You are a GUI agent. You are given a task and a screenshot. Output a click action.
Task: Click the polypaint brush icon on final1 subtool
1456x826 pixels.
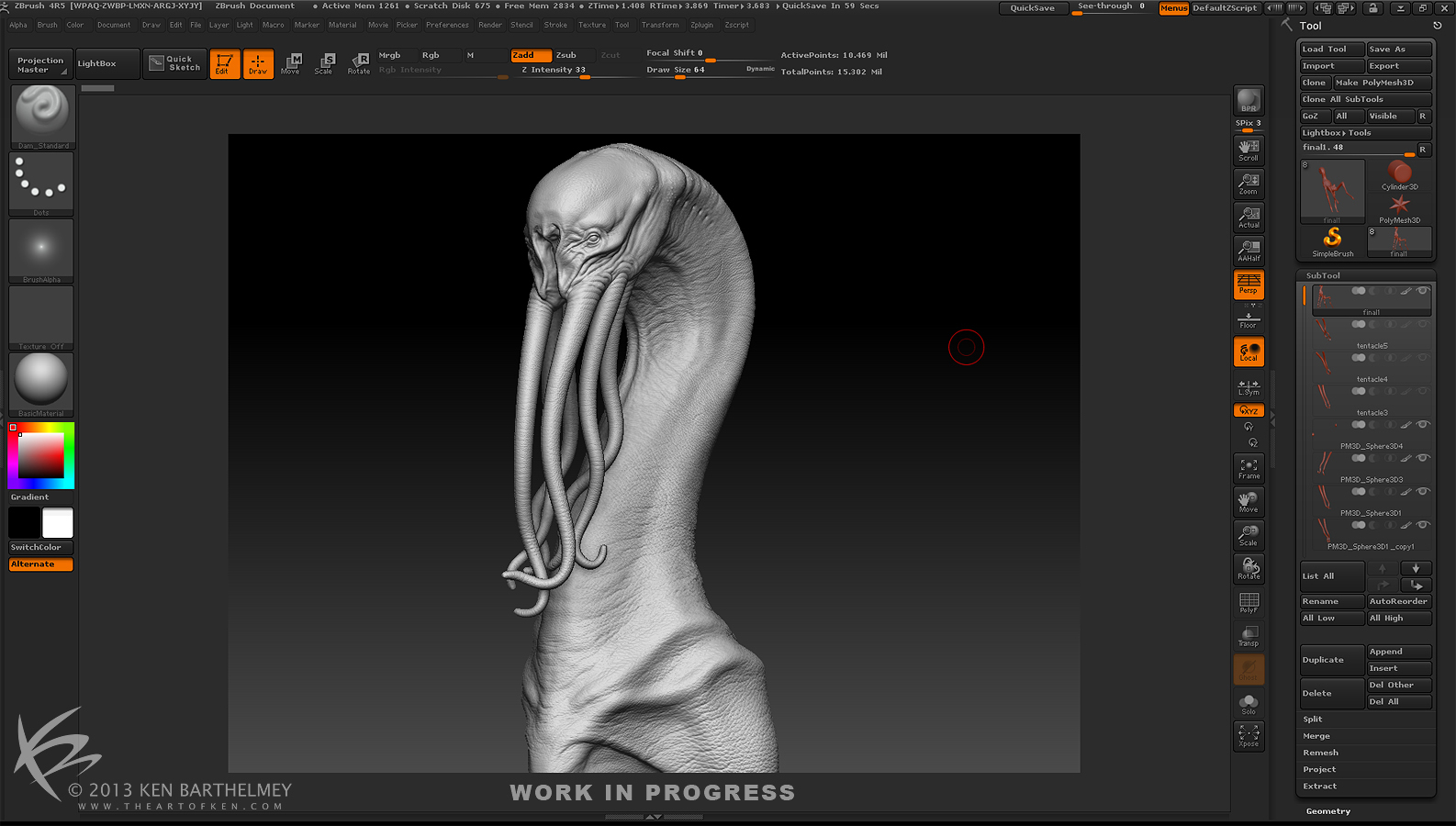point(1406,291)
